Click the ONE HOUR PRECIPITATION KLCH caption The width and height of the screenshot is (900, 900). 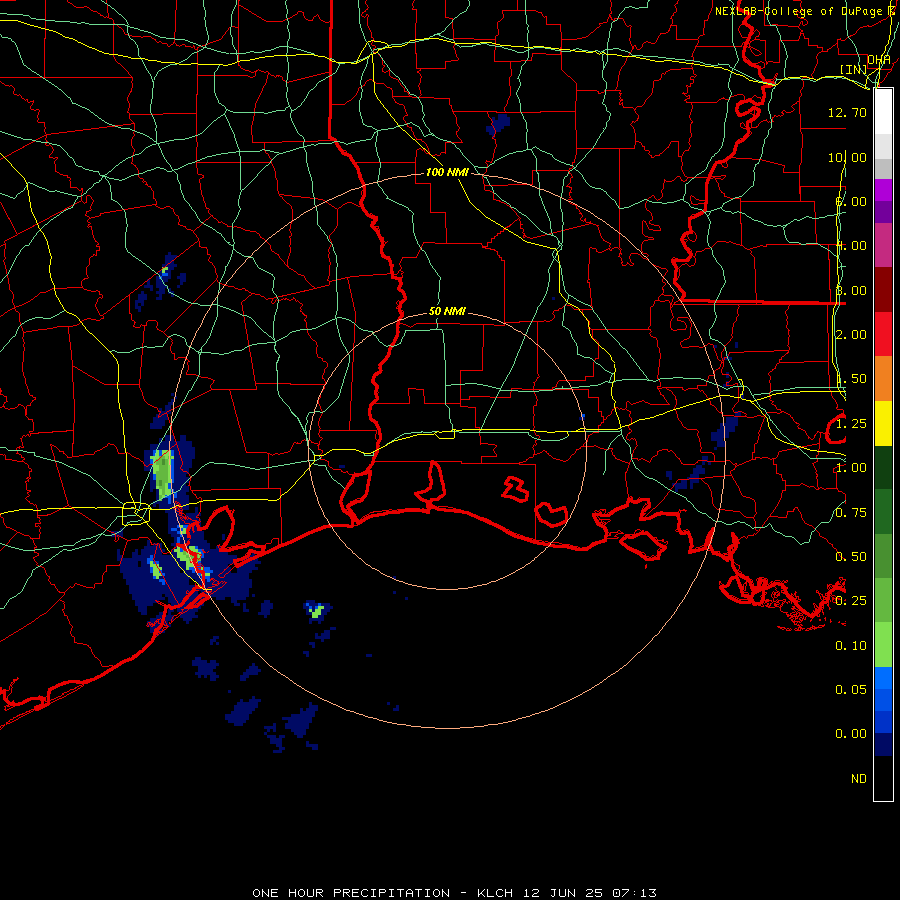pyautogui.click(x=454, y=893)
